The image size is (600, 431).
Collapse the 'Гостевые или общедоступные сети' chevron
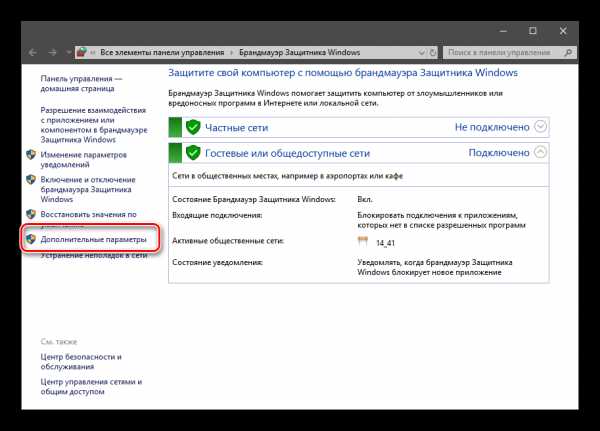pyautogui.click(x=540, y=152)
